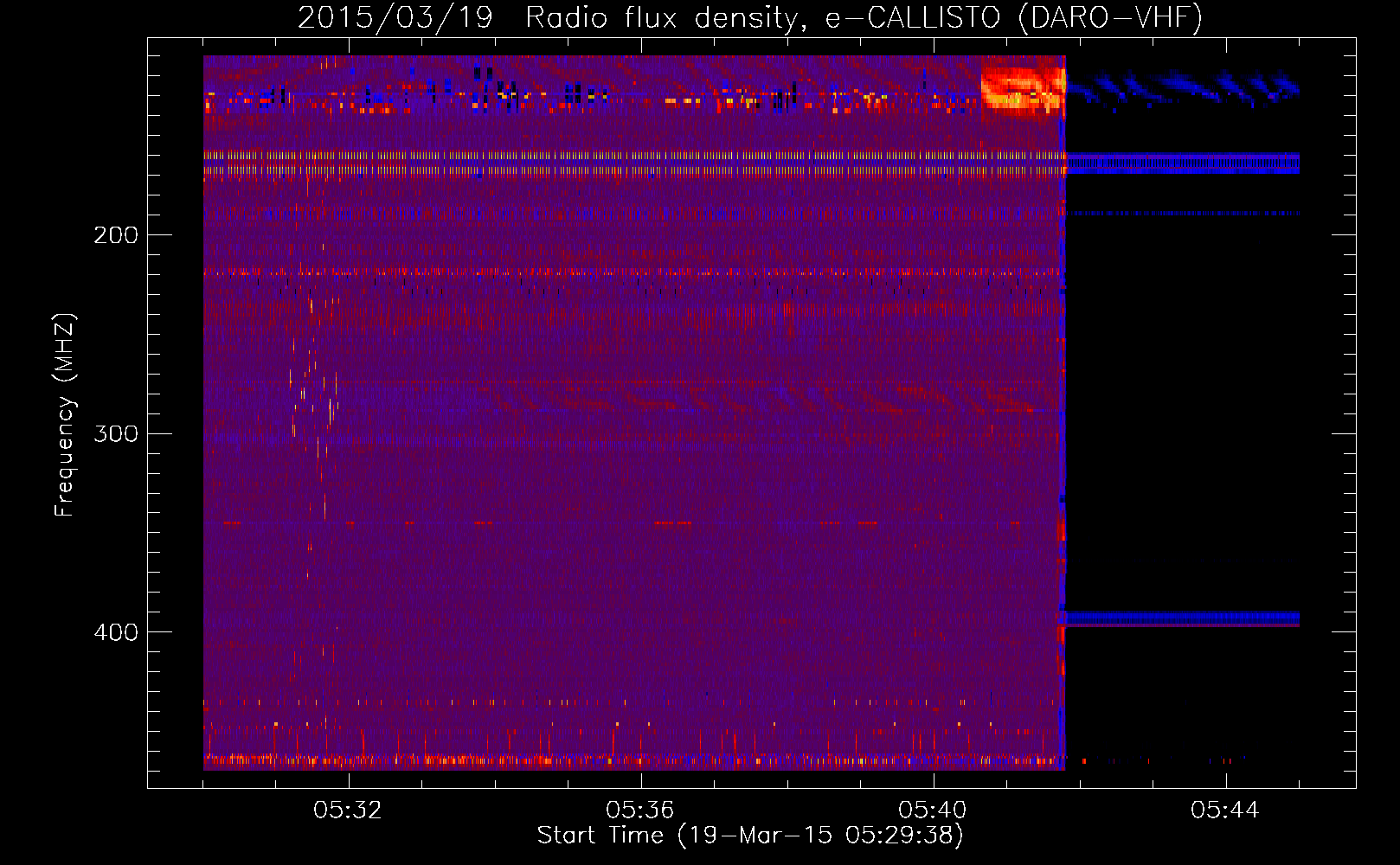Click the '05:40' time axis label

point(933,811)
